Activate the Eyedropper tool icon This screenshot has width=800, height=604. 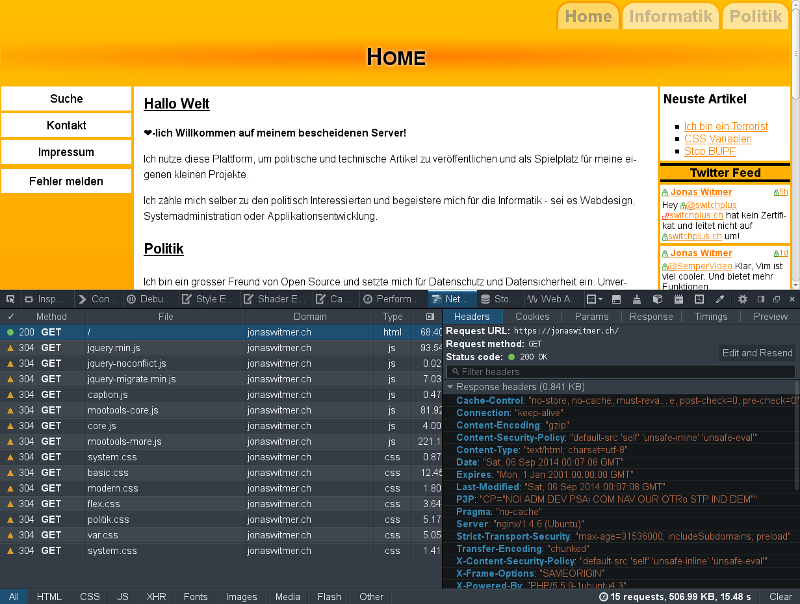click(x=720, y=298)
